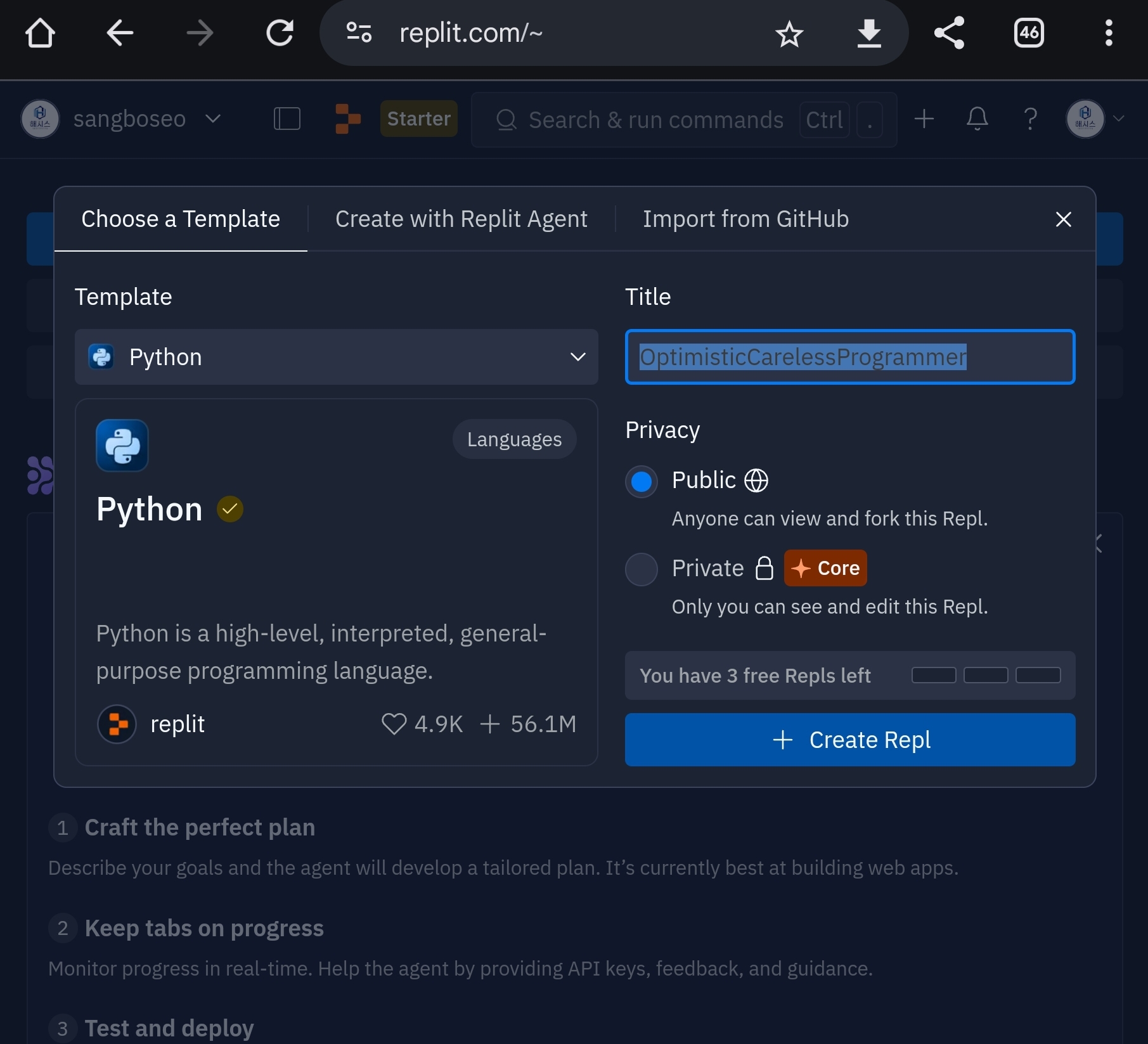
Task: Click the Replit logo in header
Action: [x=348, y=119]
